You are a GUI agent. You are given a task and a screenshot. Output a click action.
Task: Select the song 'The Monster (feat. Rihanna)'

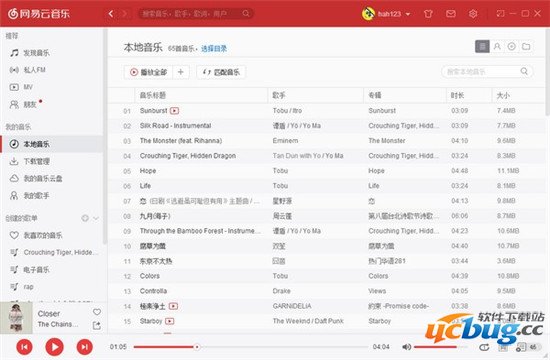click(181, 141)
